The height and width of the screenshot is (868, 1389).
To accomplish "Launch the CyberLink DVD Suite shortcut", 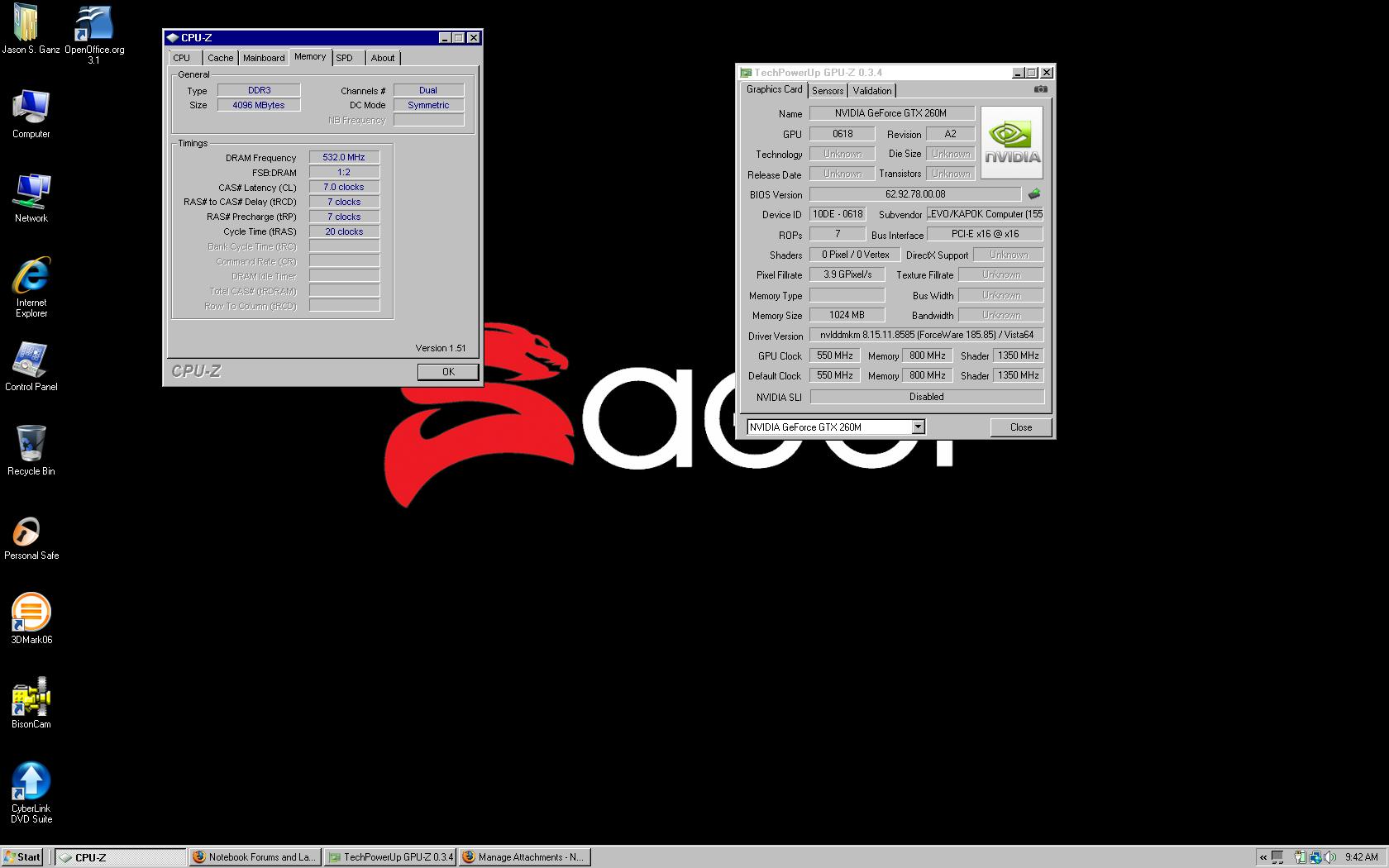I will (31, 781).
